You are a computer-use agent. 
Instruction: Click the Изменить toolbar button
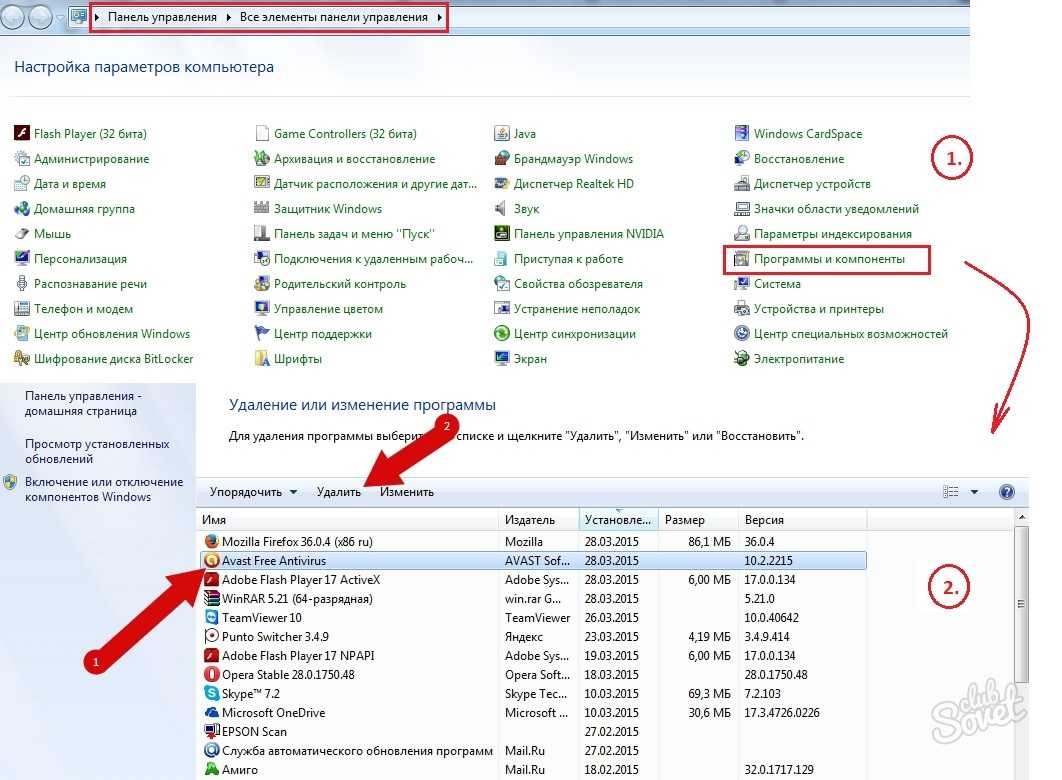pyautogui.click(x=407, y=492)
